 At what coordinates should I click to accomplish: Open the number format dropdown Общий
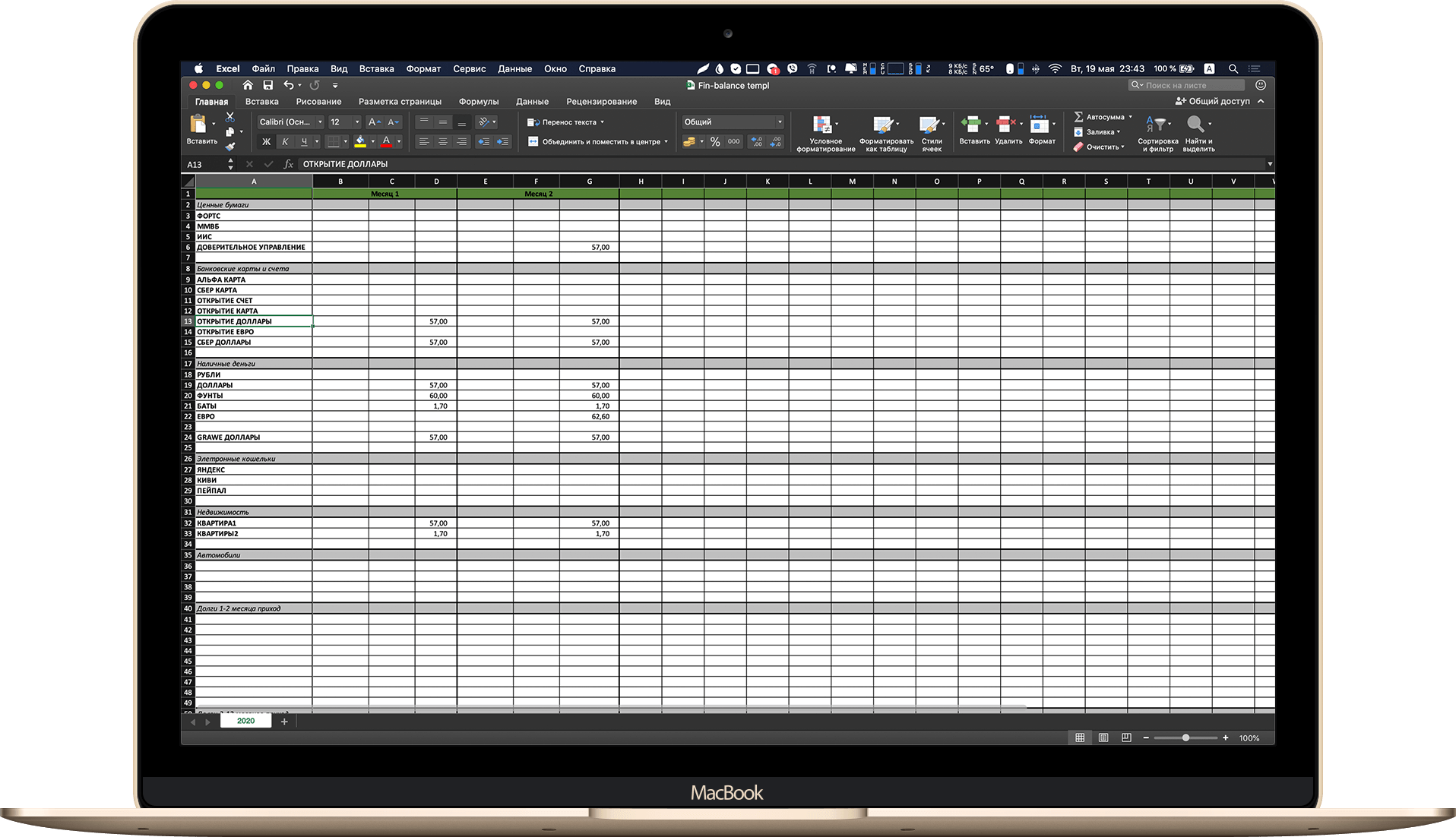pos(779,122)
